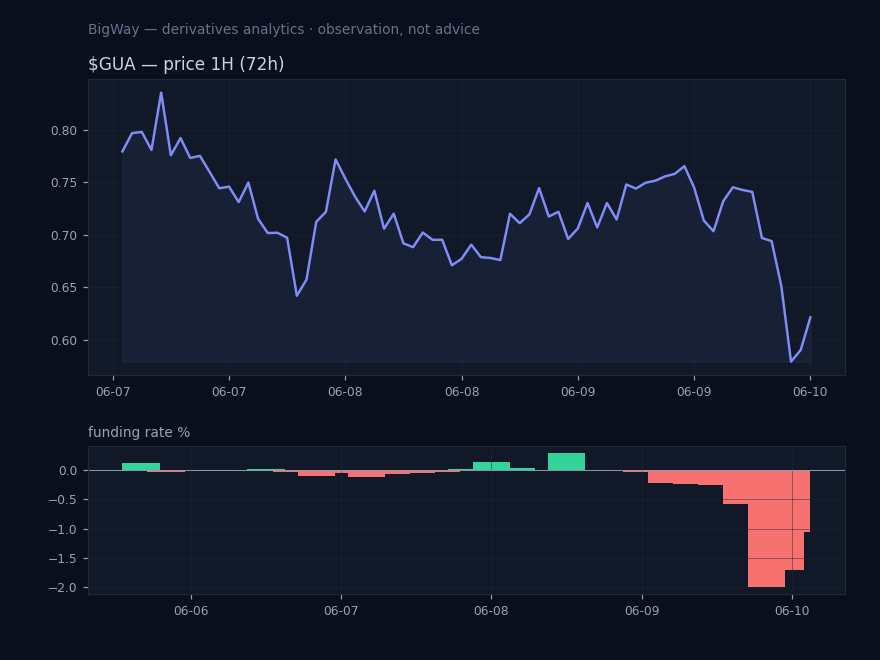Click the highest peak of the price line

coord(161,93)
